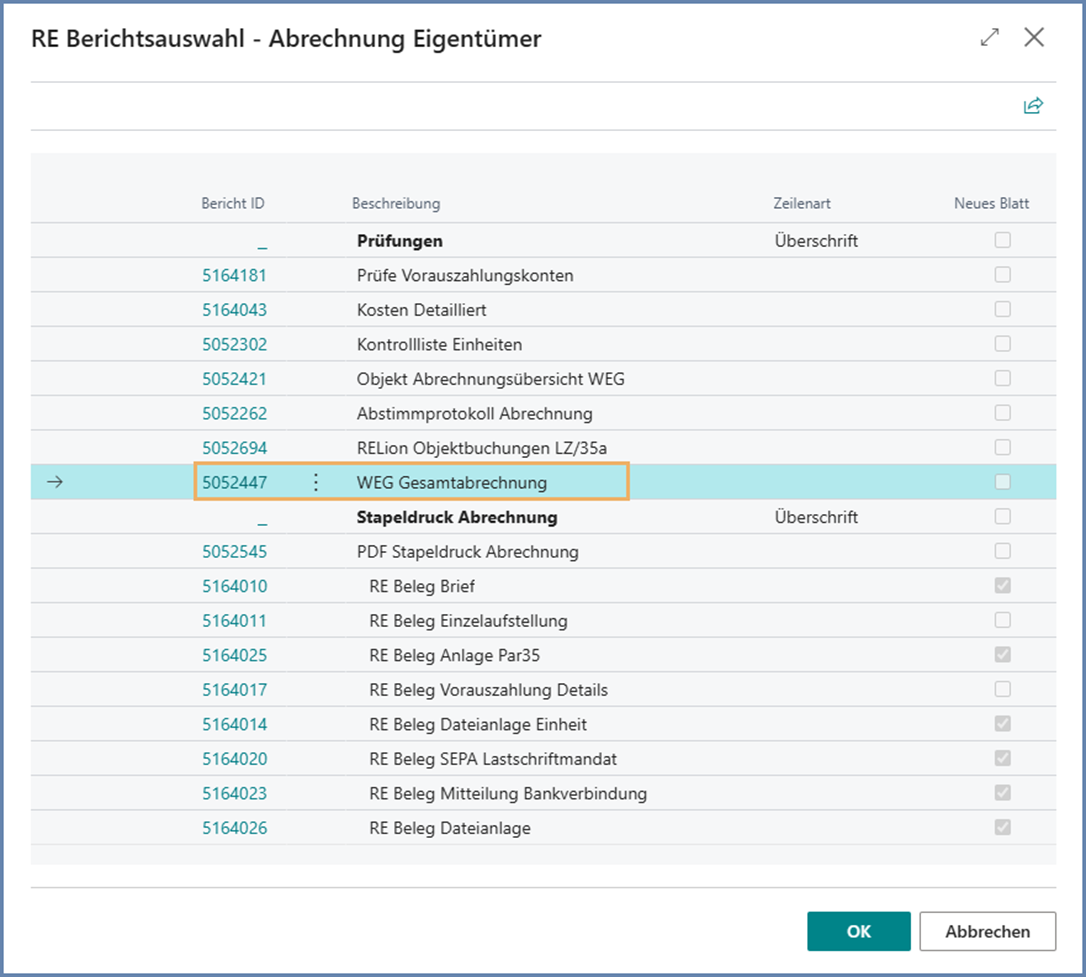Toggle Neues Blatt for RE Beleg Einzelaufstellung

pos(1002,621)
